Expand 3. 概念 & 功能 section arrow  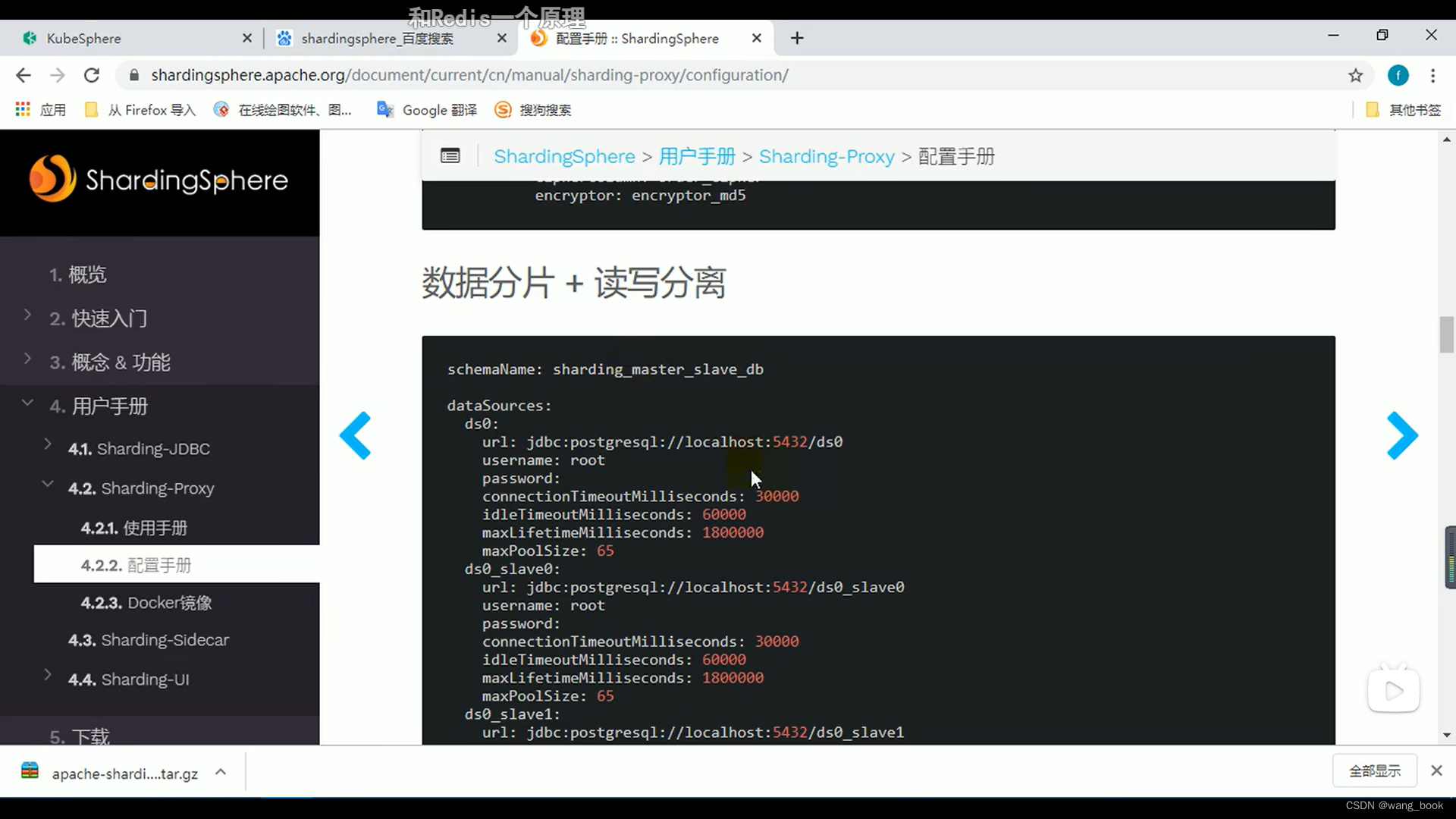(x=27, y=359)
